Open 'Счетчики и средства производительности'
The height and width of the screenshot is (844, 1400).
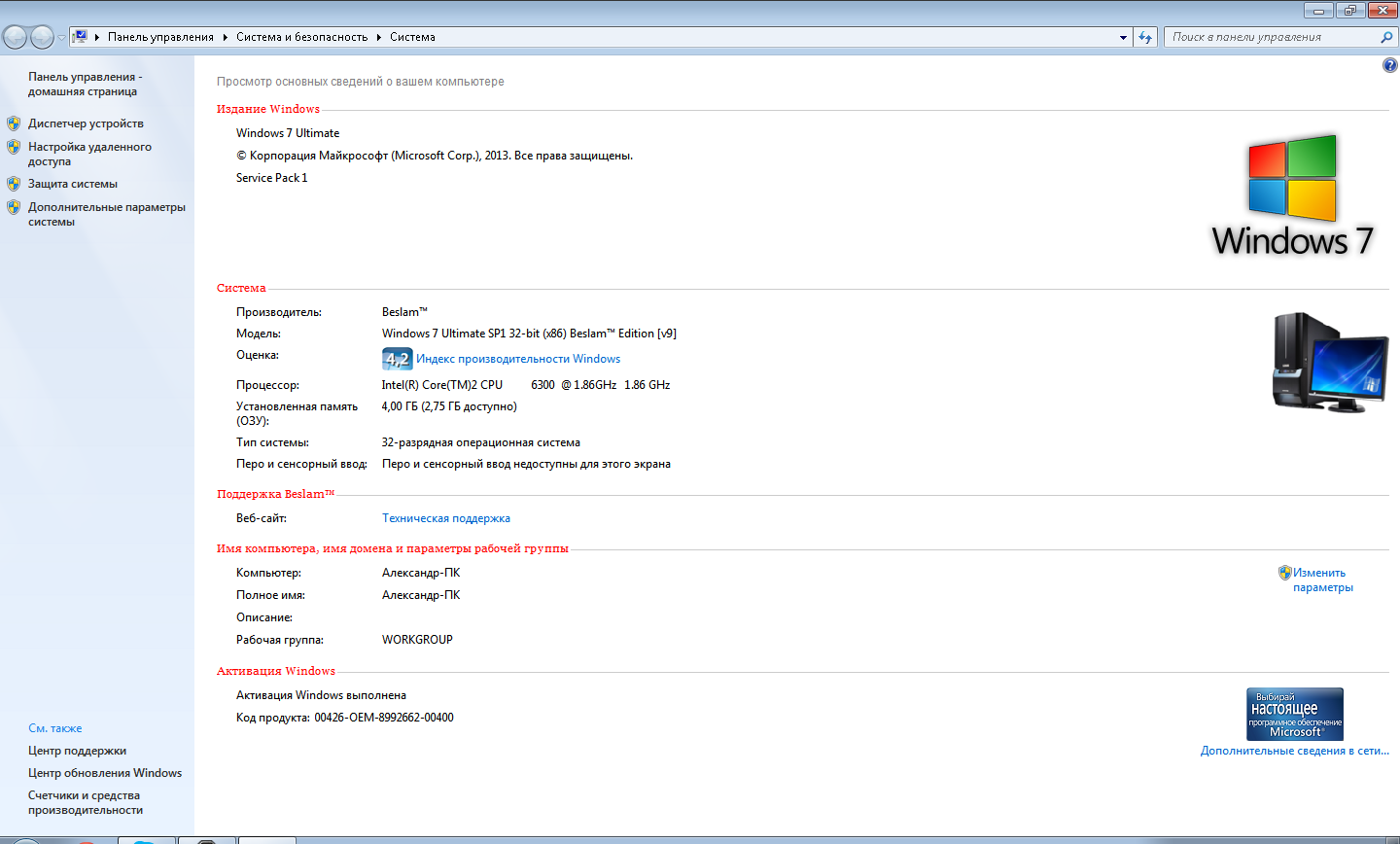[x=86, y=802]
